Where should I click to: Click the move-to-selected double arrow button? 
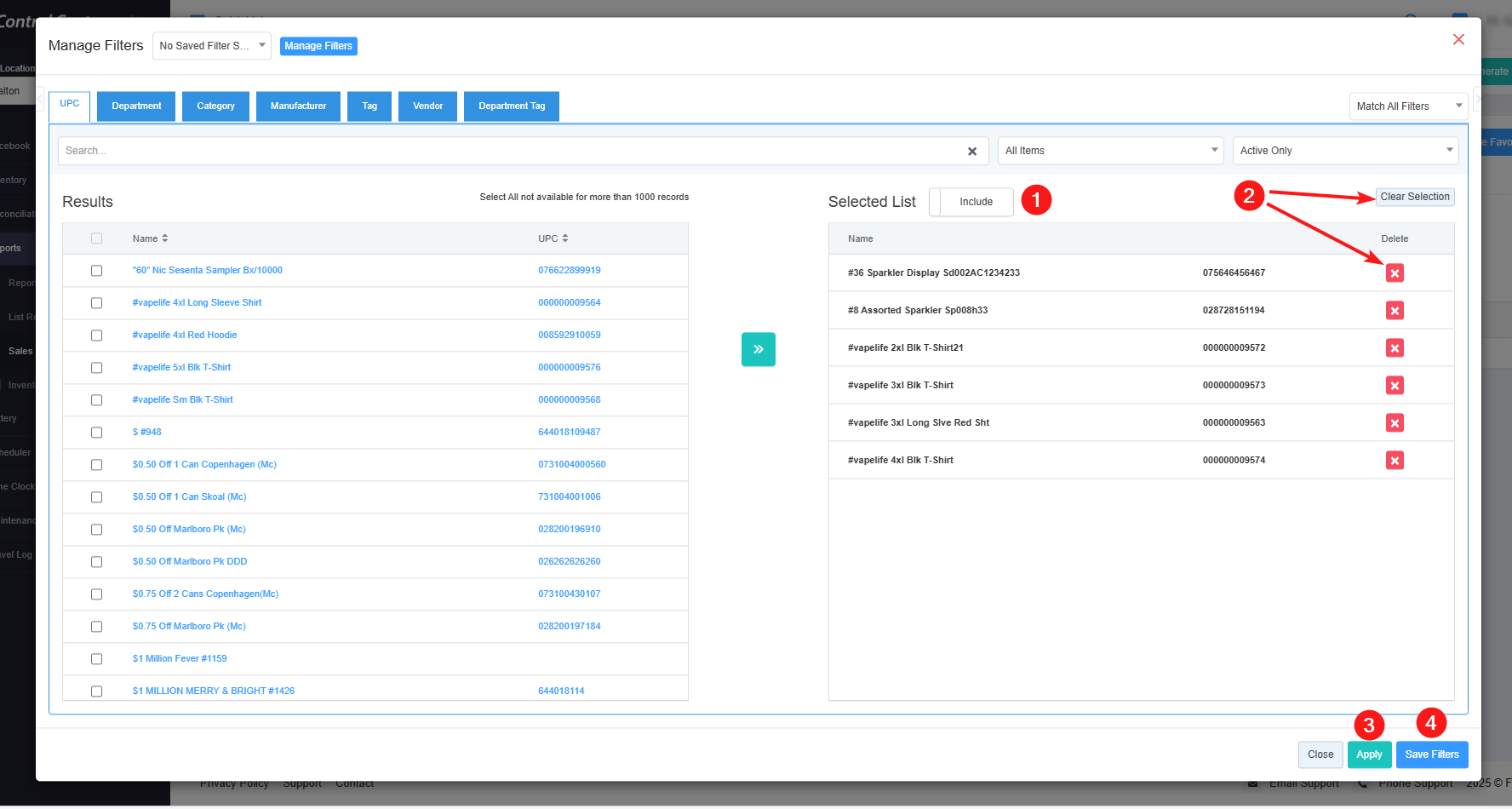(758, 349)
